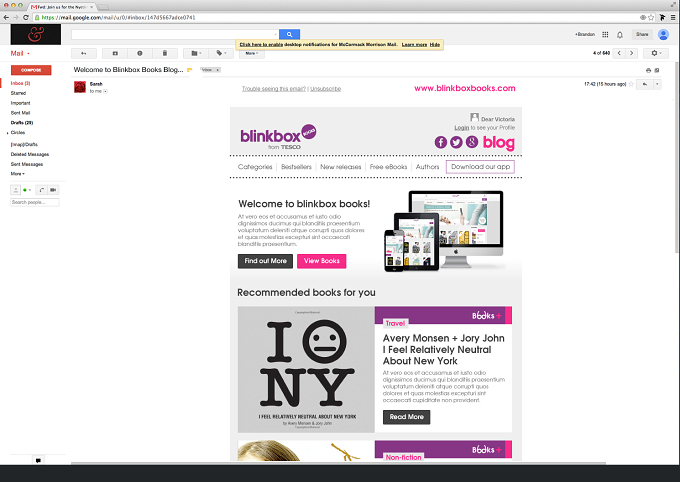This screenshot has width=680, height=482.
Task: Print the whole conversation
Action: 648,70
